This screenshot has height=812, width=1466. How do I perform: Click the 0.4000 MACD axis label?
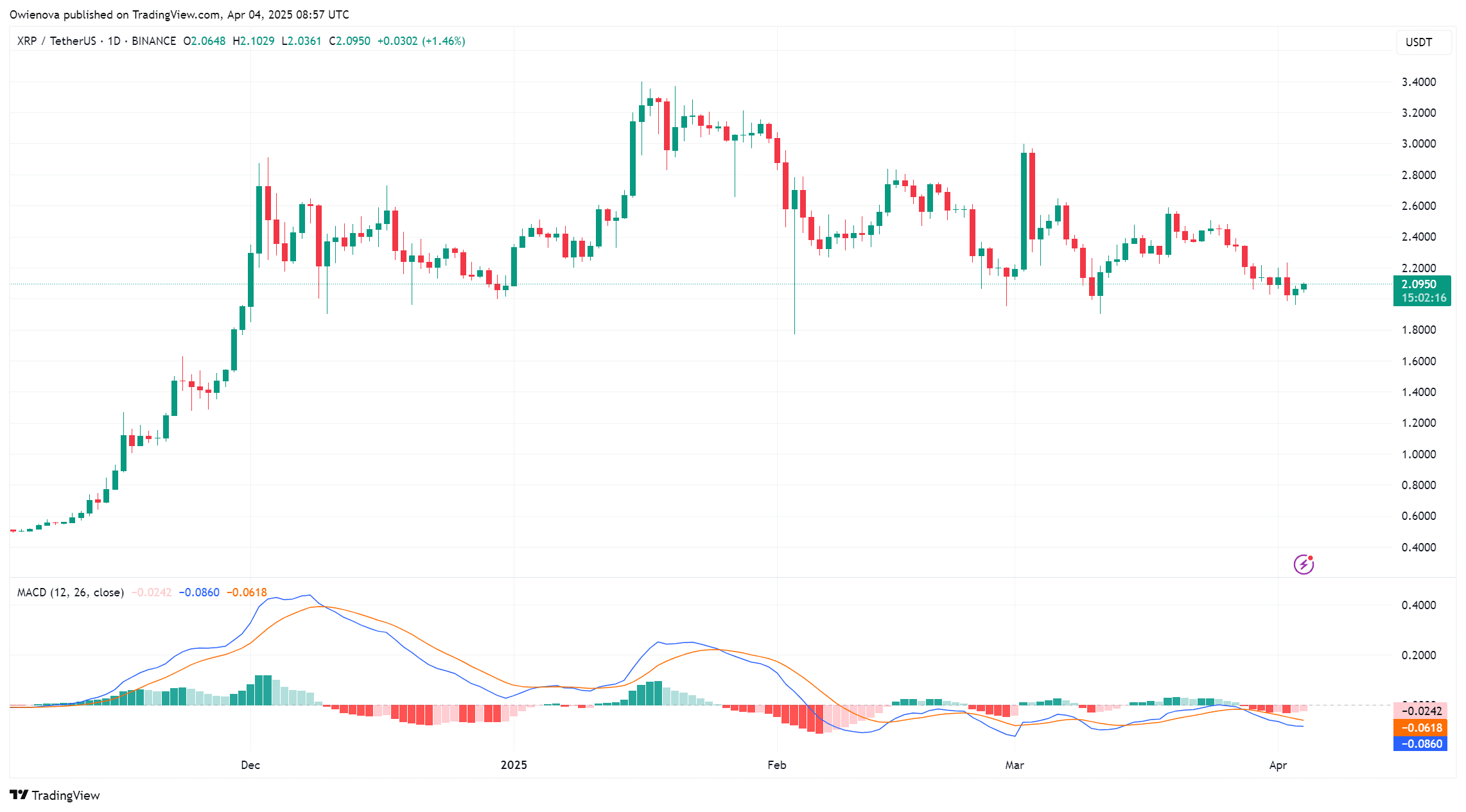click(x=1418, y=605)
